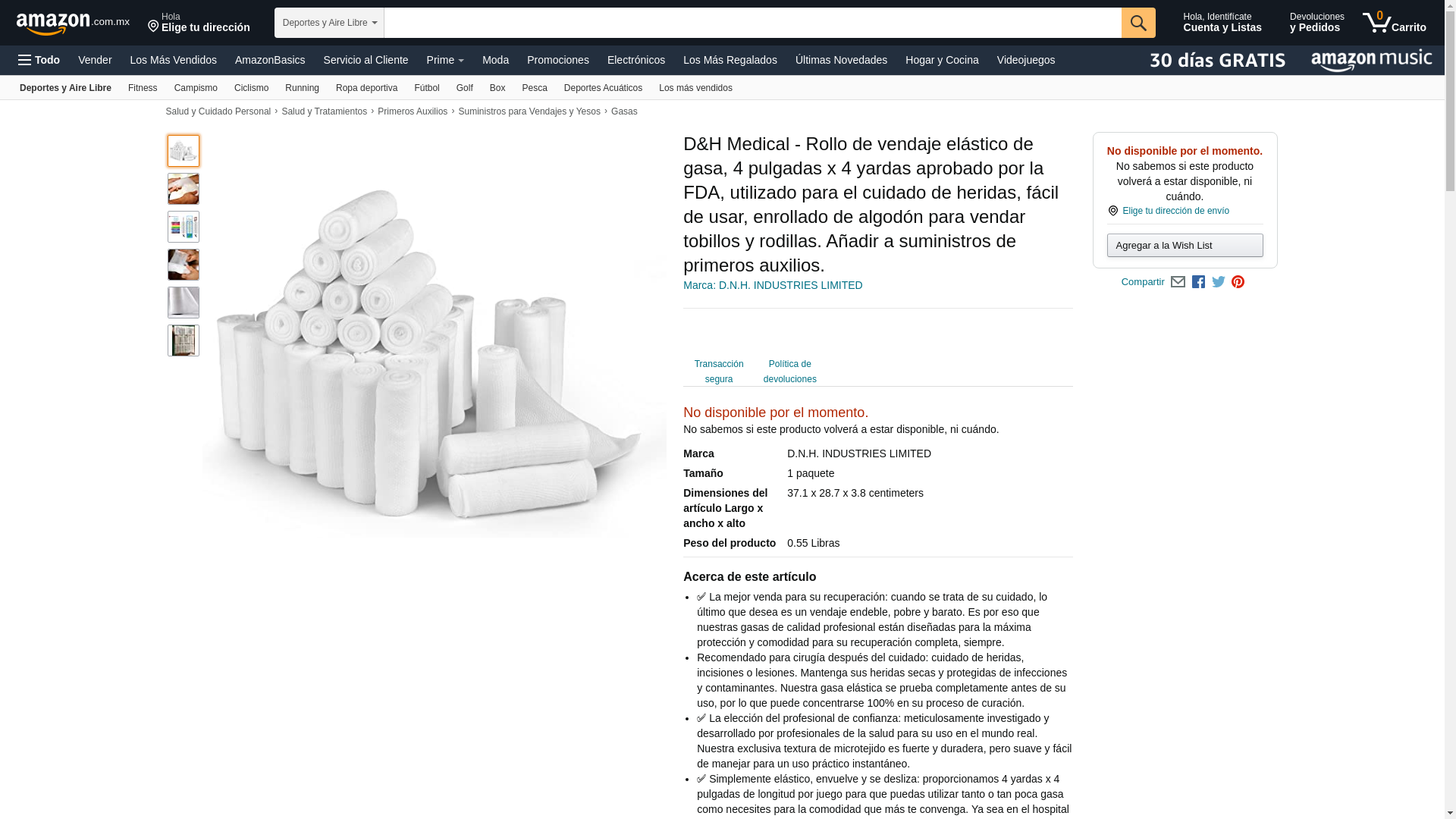Viewport: 1456px width, 819px height.
Task: Open the shopping cart icon
Action: point(1395,23)
